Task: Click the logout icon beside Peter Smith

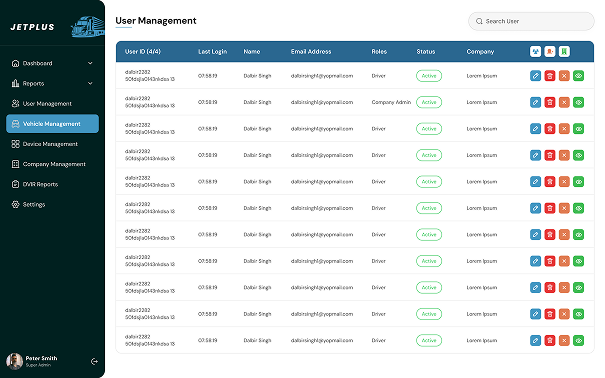Action: (94, 361)
